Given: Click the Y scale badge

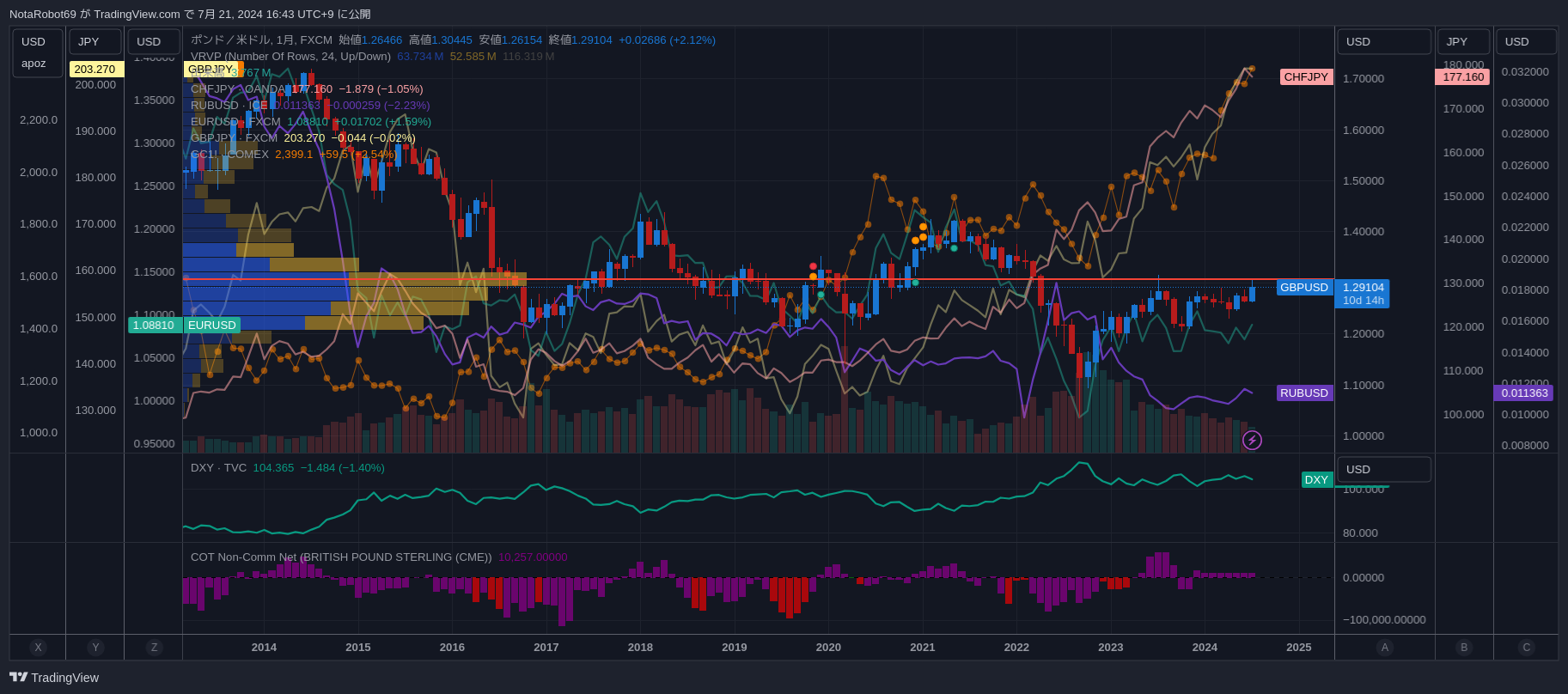Looking at the screenshot, I should (x=95, y=648).
